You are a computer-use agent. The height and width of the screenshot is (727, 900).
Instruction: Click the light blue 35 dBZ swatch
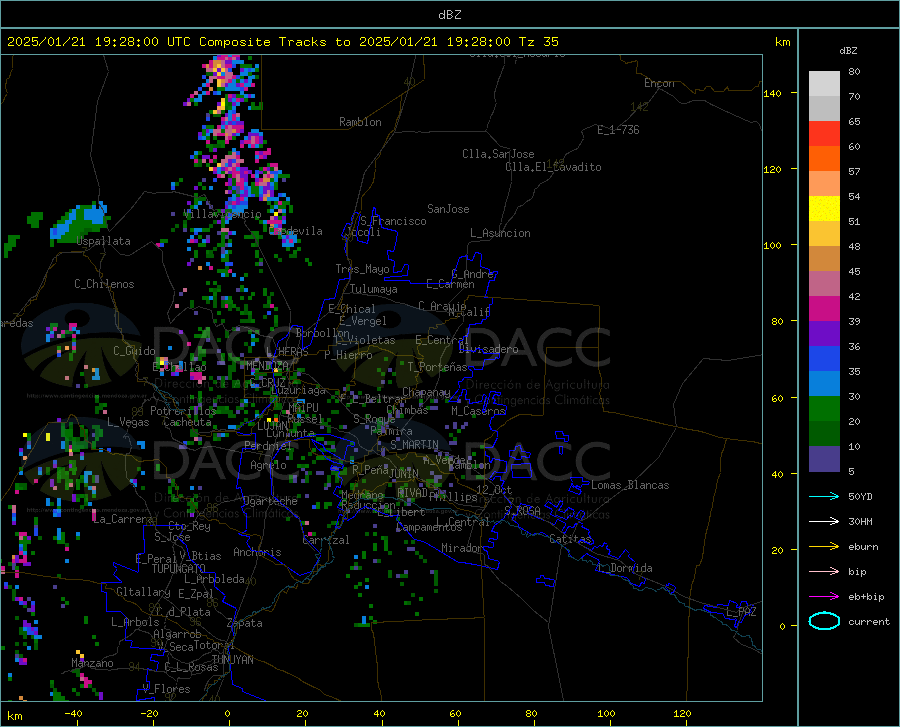point(824,384)
